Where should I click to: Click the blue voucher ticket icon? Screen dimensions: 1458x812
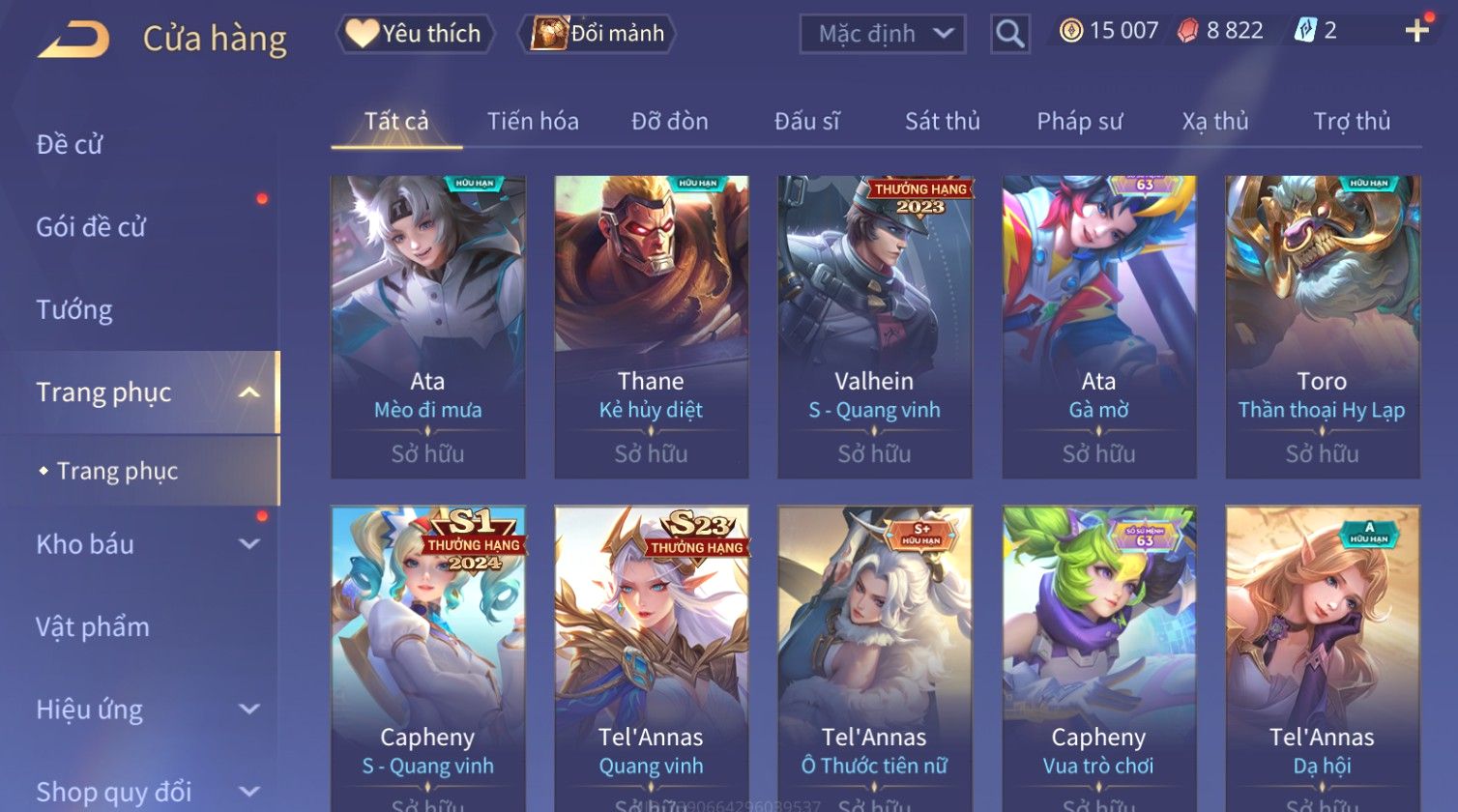point(1304,31)
